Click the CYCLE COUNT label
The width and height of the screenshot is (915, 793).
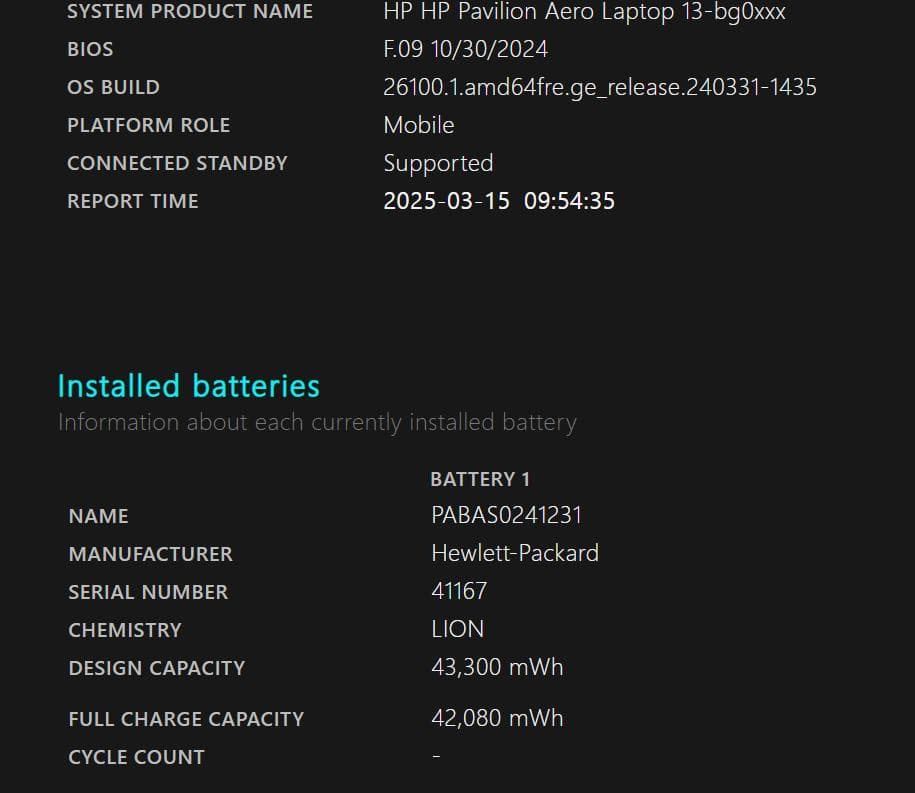tap(136, 757)
